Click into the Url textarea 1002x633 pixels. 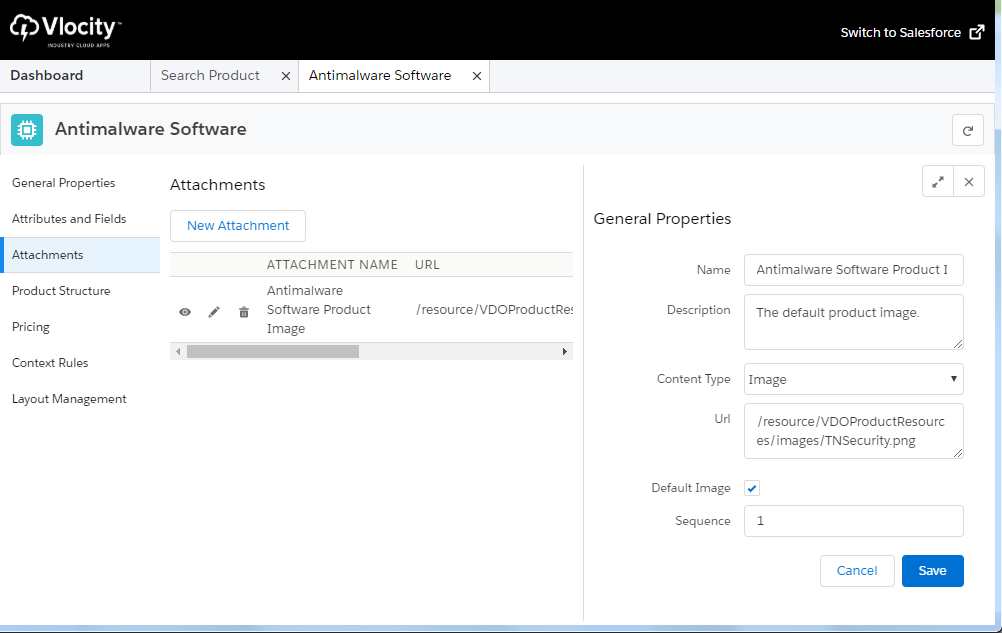coord(853,431)
